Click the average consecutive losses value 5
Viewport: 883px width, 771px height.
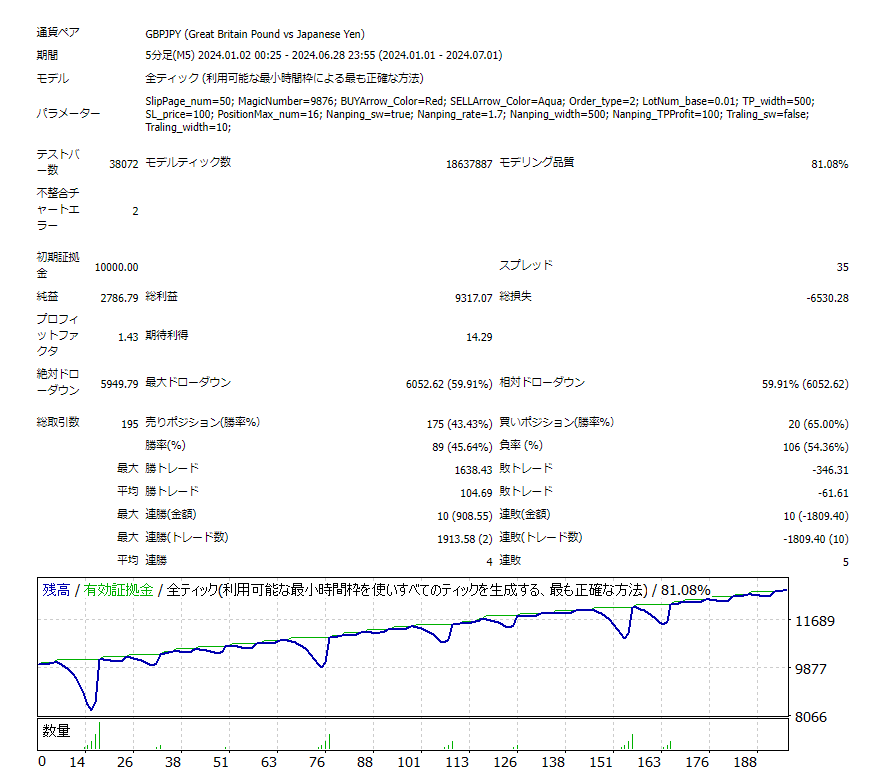click(x=845, y=562)
